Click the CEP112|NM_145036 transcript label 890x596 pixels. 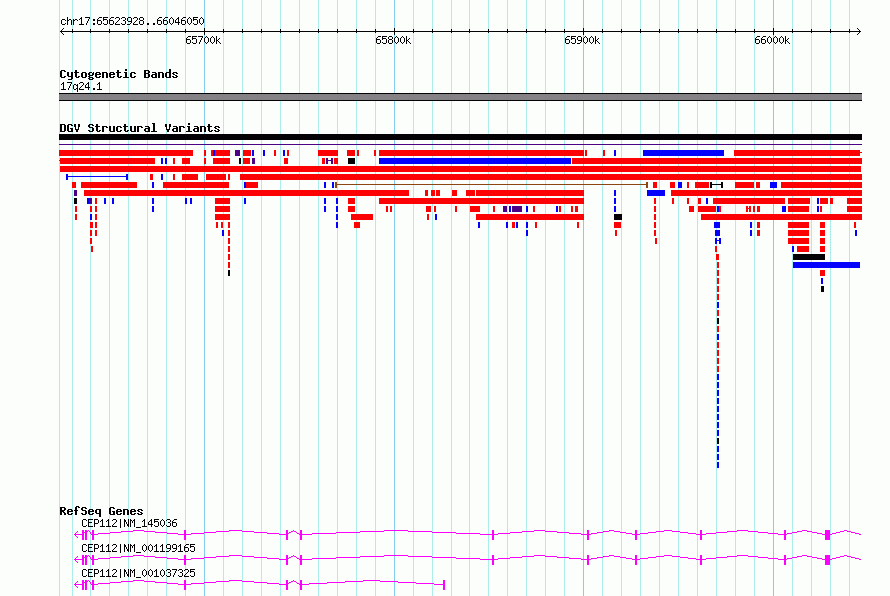coord(129,523)
